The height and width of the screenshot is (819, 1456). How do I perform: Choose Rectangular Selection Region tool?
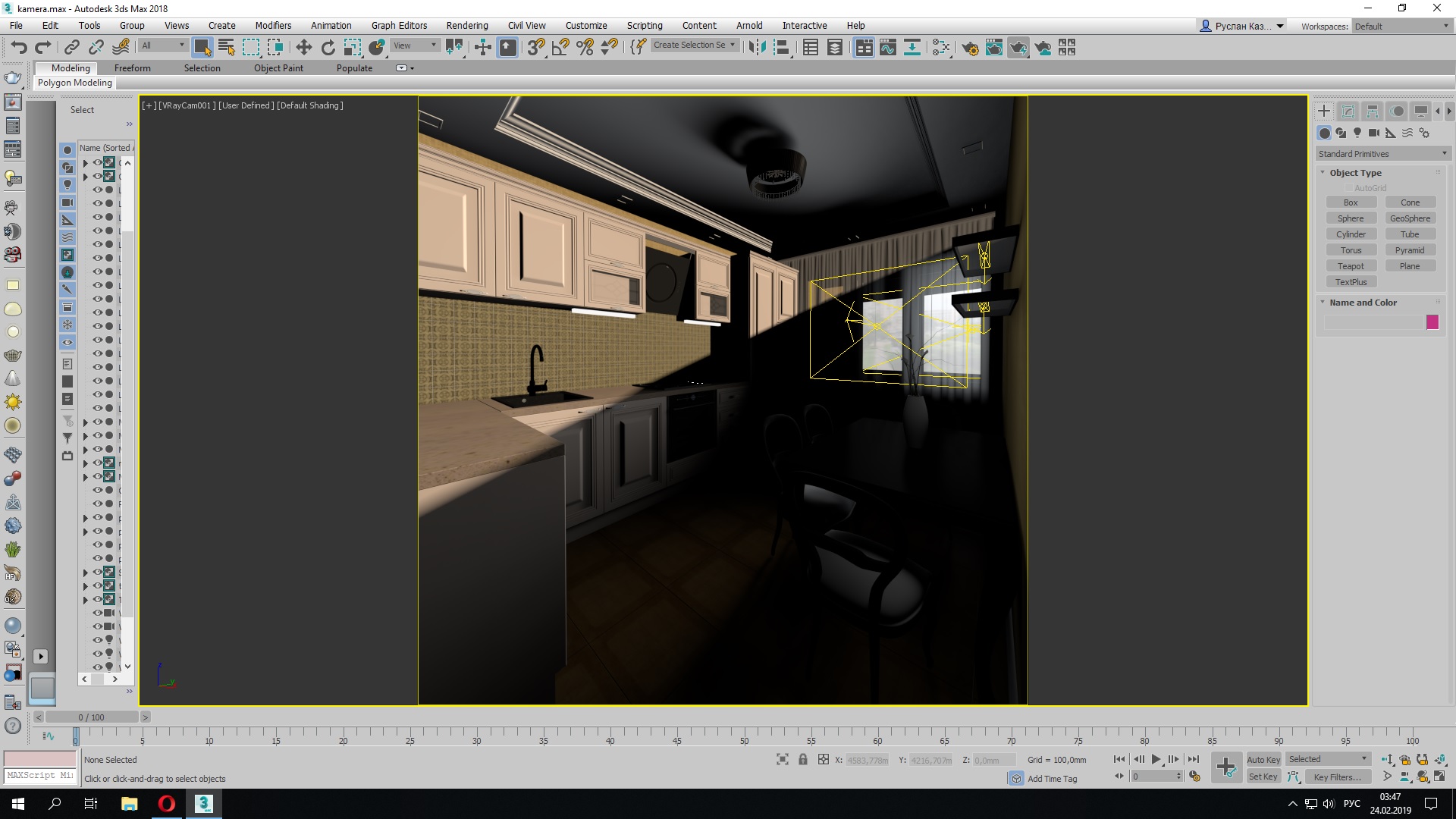pyautogui.click(x=251, y=48)
